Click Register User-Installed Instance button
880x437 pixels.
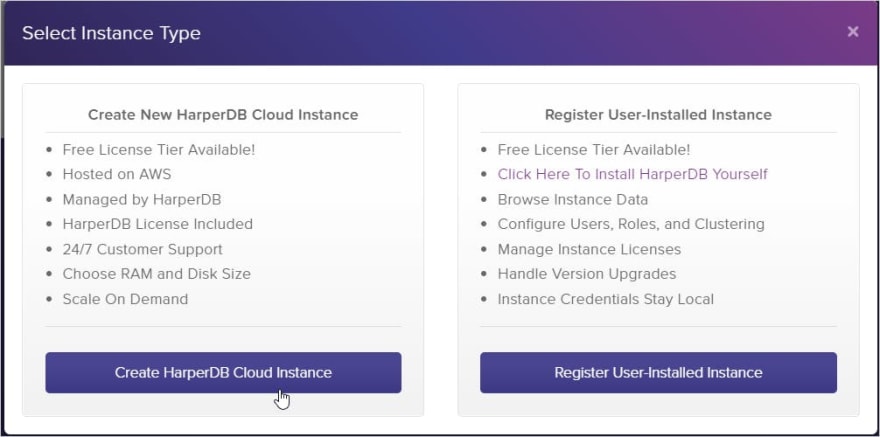coord(658,372)
